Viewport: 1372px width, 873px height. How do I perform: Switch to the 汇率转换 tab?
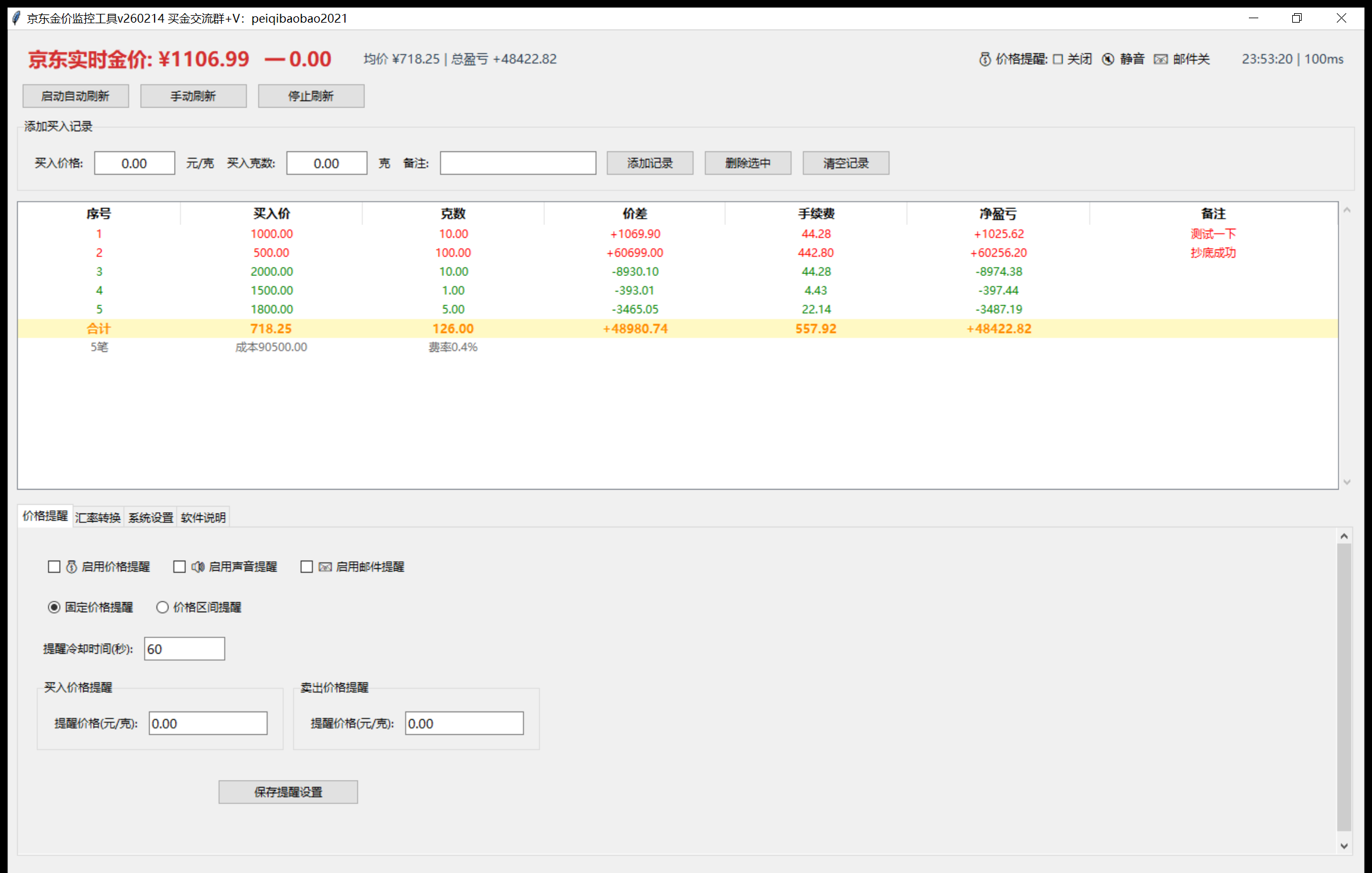[98, 517]
